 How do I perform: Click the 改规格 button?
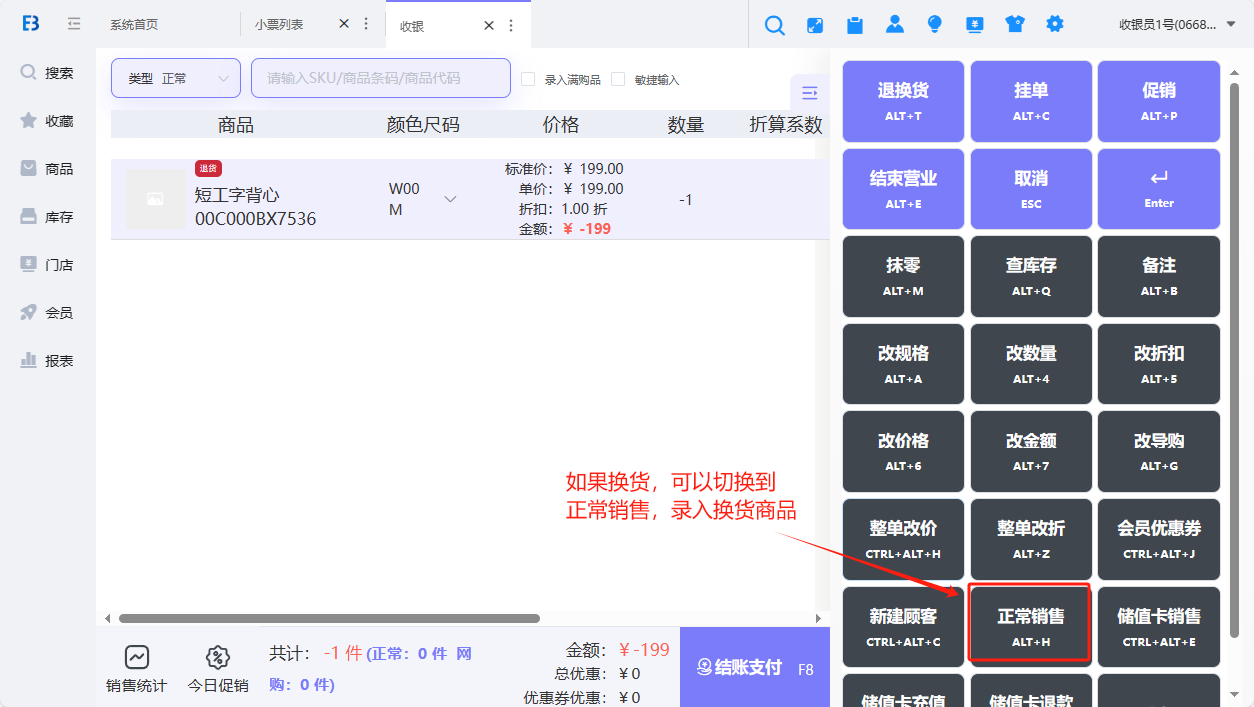coord(904,364)
